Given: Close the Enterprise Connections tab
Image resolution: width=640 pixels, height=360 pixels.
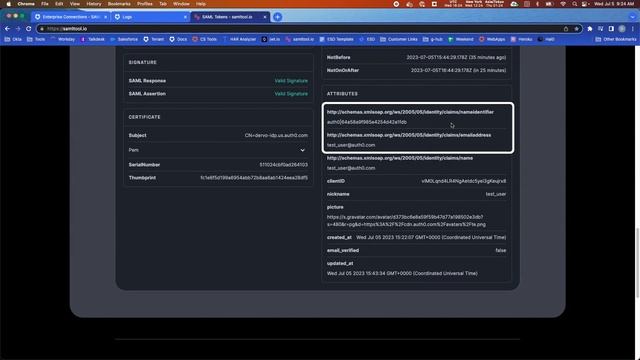Looking at the screenshot, I should pyautogui.click(x=105, y=17).
